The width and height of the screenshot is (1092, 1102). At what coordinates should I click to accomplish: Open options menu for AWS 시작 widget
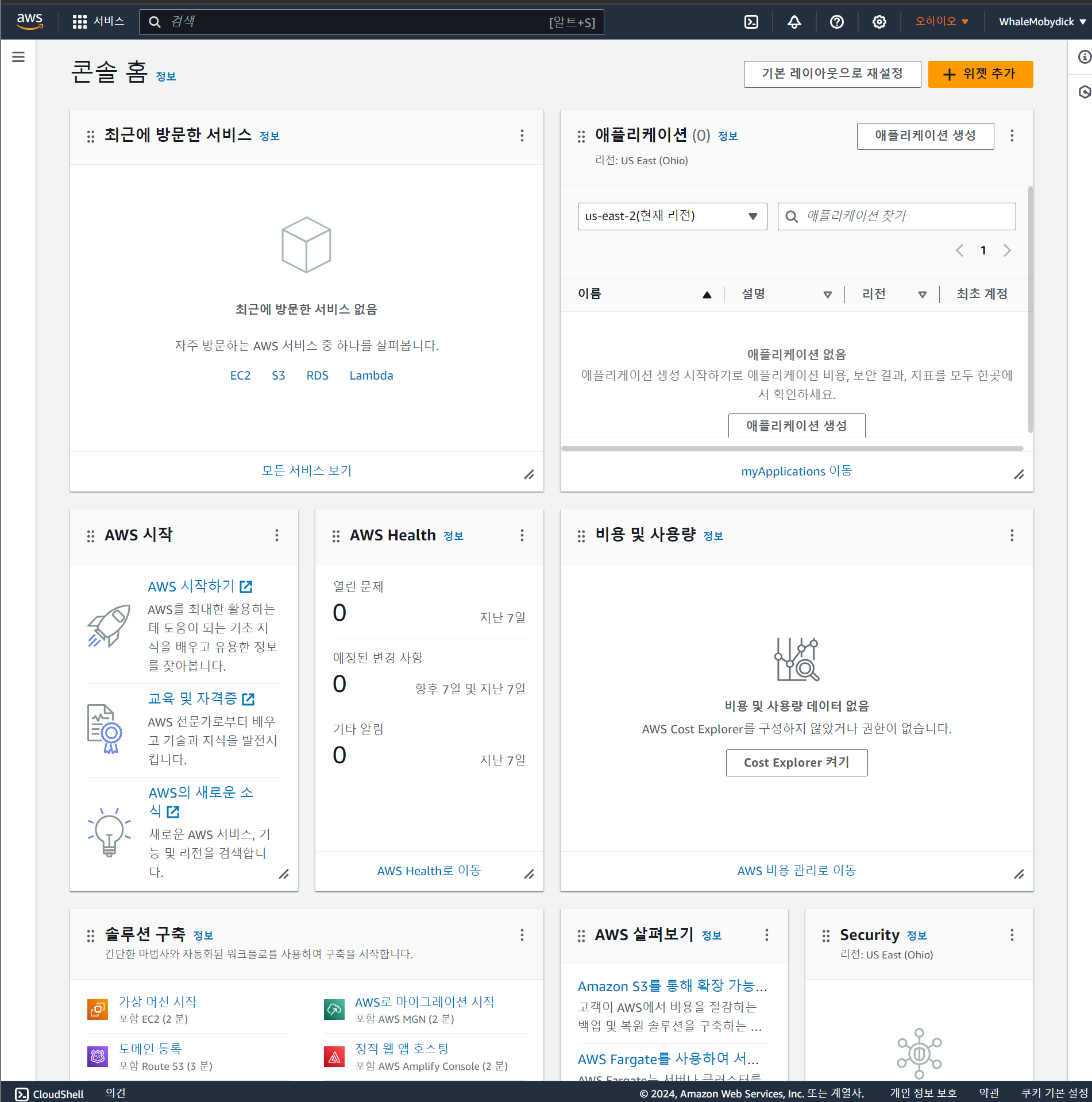tap(276, 535)
